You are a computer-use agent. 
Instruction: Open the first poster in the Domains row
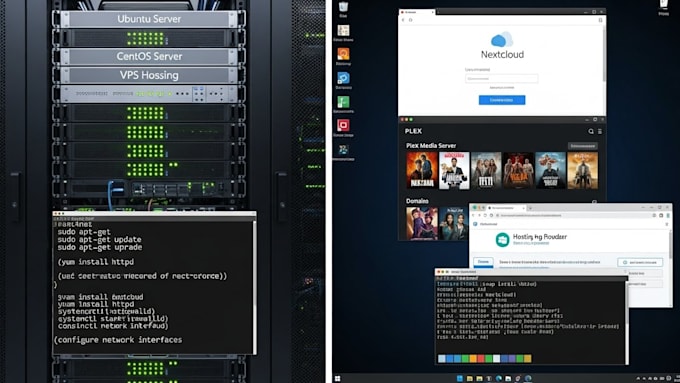pyautogui.click(x=422, y=223)
